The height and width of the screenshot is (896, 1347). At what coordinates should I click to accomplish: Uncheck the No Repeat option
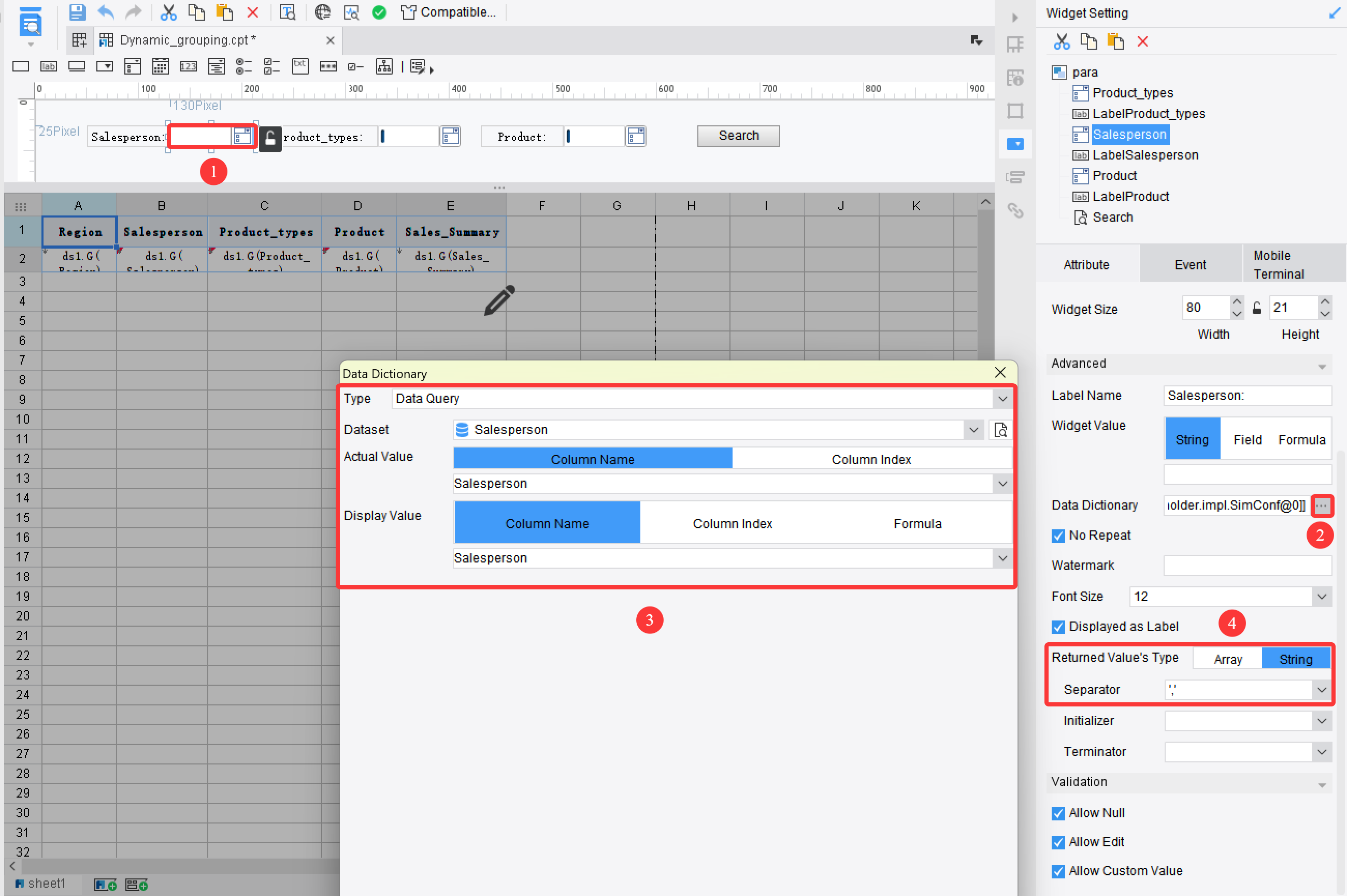[x=1058, y=536]
